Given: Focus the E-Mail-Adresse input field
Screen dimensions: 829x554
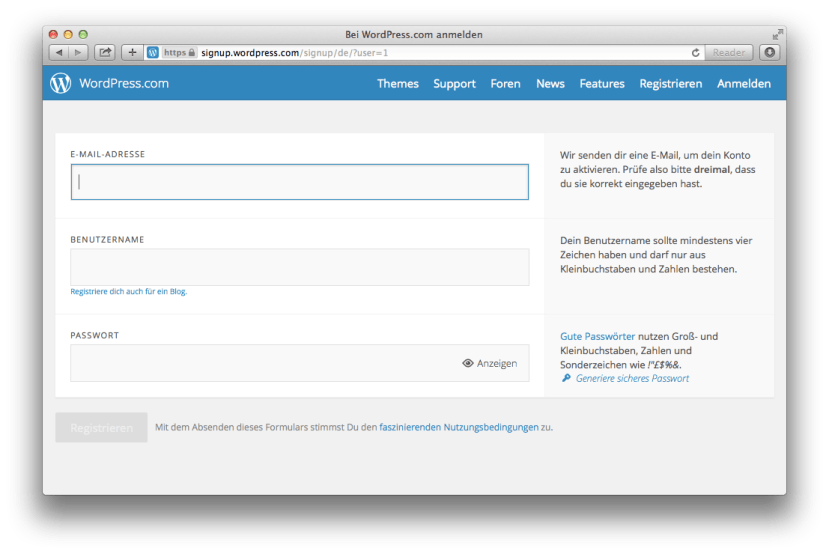Looking at the screenshot, I should click(x=299, y=182).
